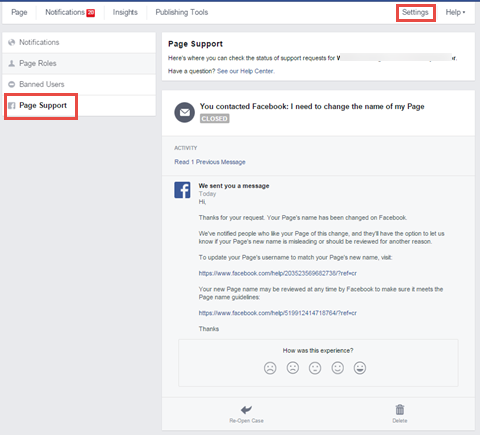This screenshot has height=435, width=480.
Task: Click the Today timestamp on the message
Action: click(207, 194)
